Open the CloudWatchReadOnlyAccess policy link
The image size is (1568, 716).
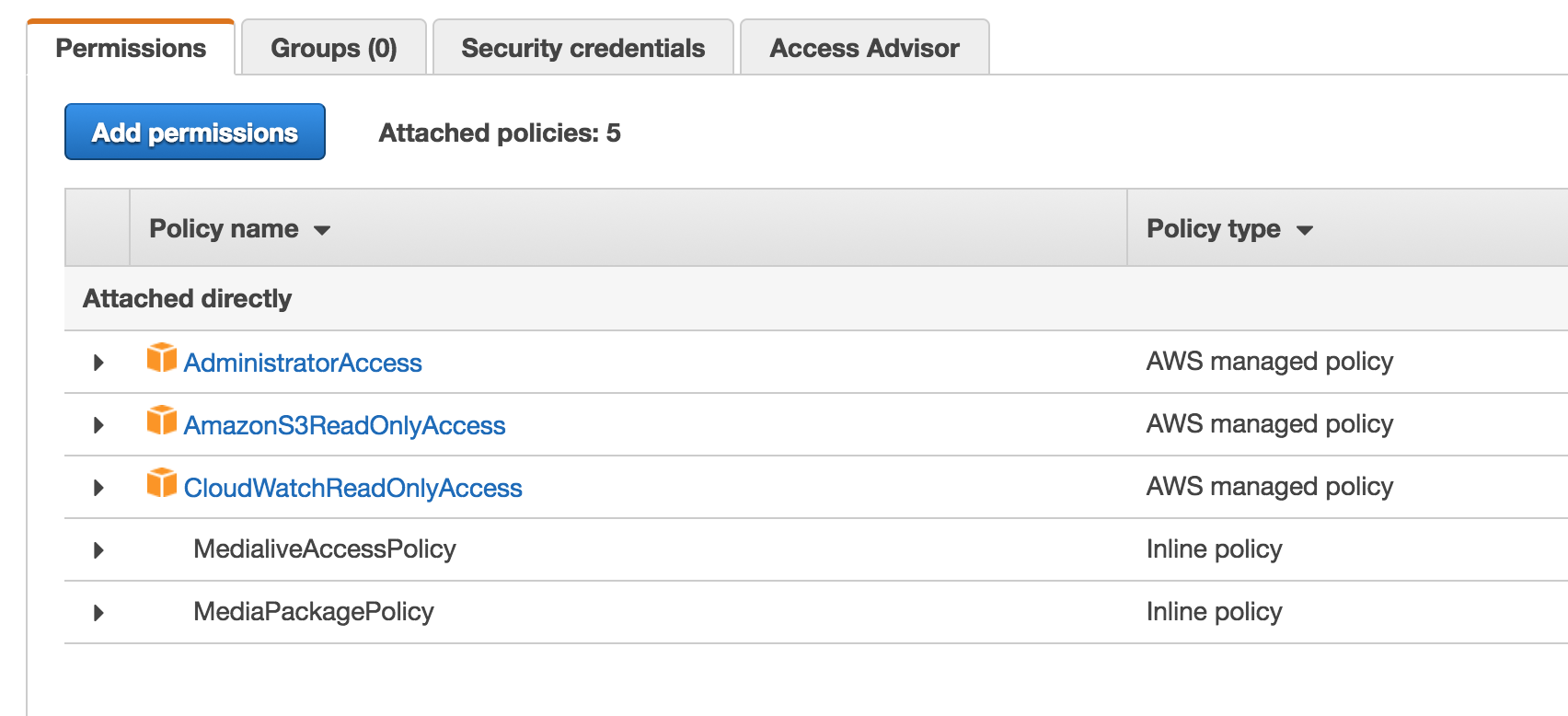[353, 488]
